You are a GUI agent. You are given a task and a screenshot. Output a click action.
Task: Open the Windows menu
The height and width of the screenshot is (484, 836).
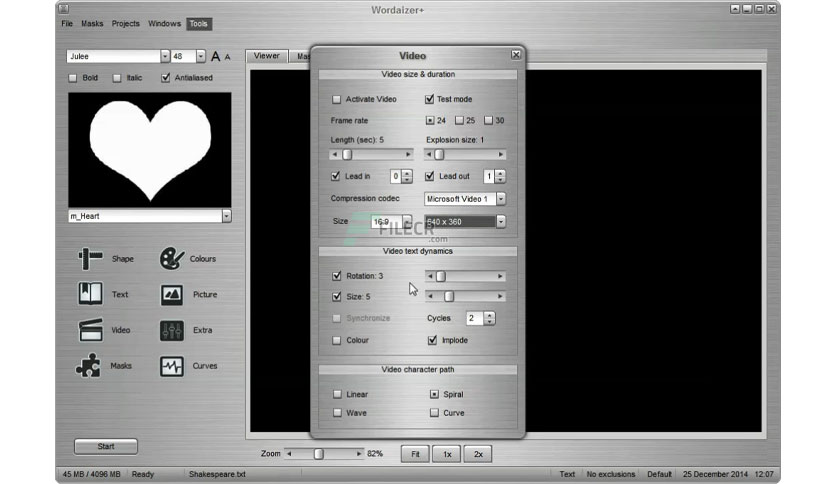click(x=164, y=23)
